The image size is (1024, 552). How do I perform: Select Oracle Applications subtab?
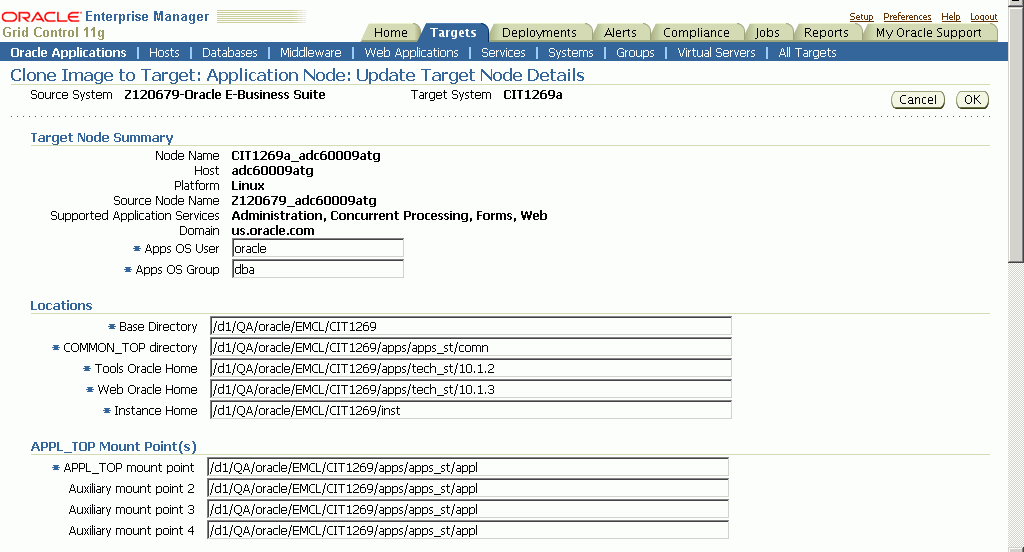69,52
